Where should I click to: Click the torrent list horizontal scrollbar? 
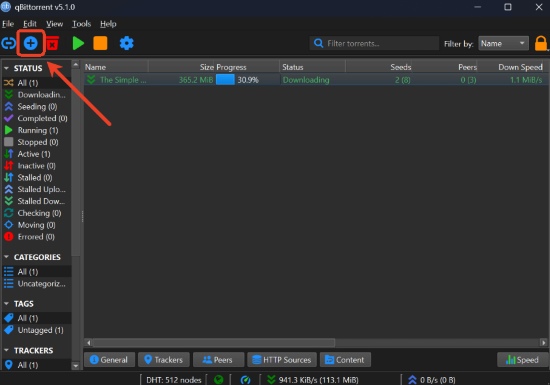[214, 342]
